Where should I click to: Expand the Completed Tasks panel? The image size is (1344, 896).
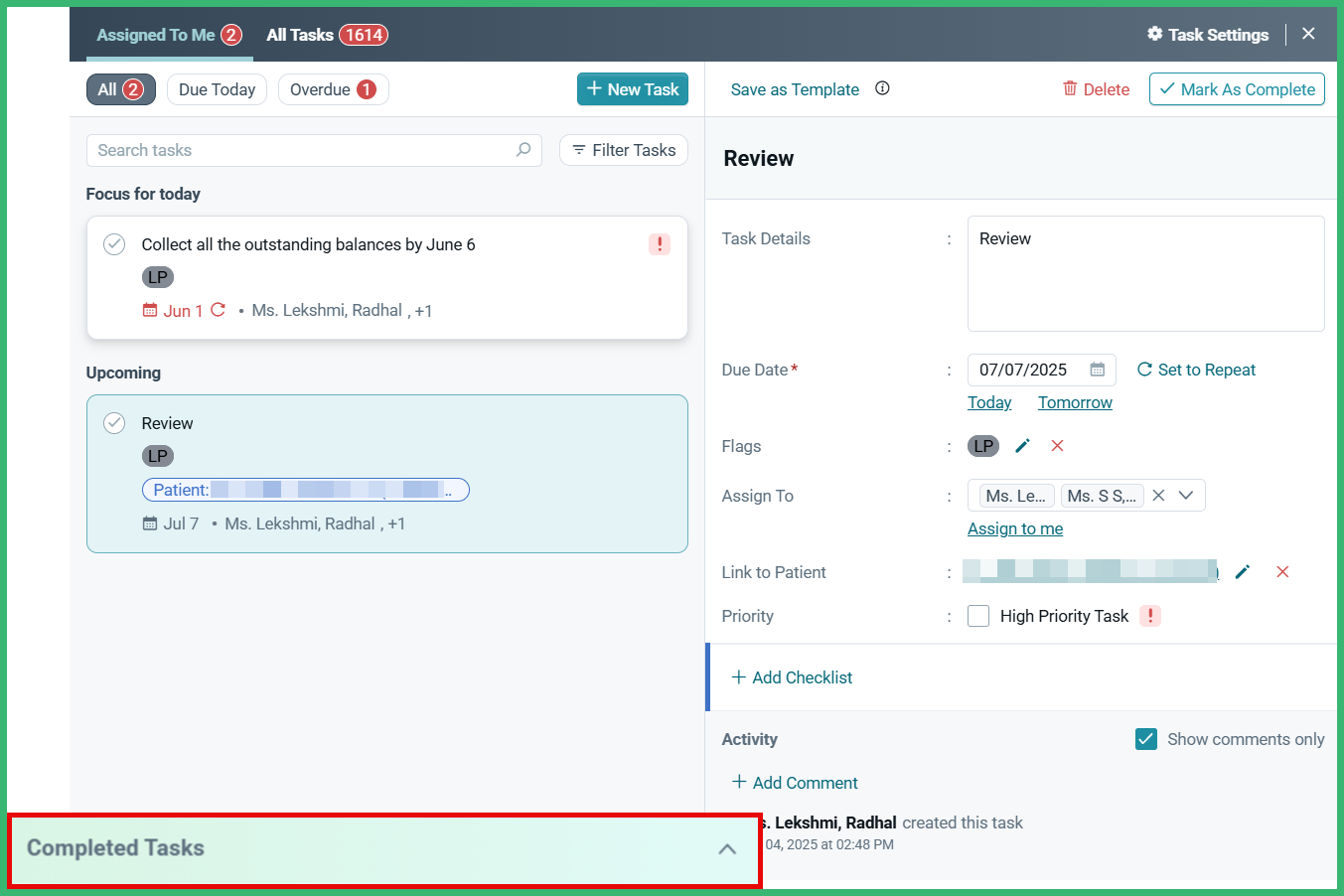(x=727, y=849)
